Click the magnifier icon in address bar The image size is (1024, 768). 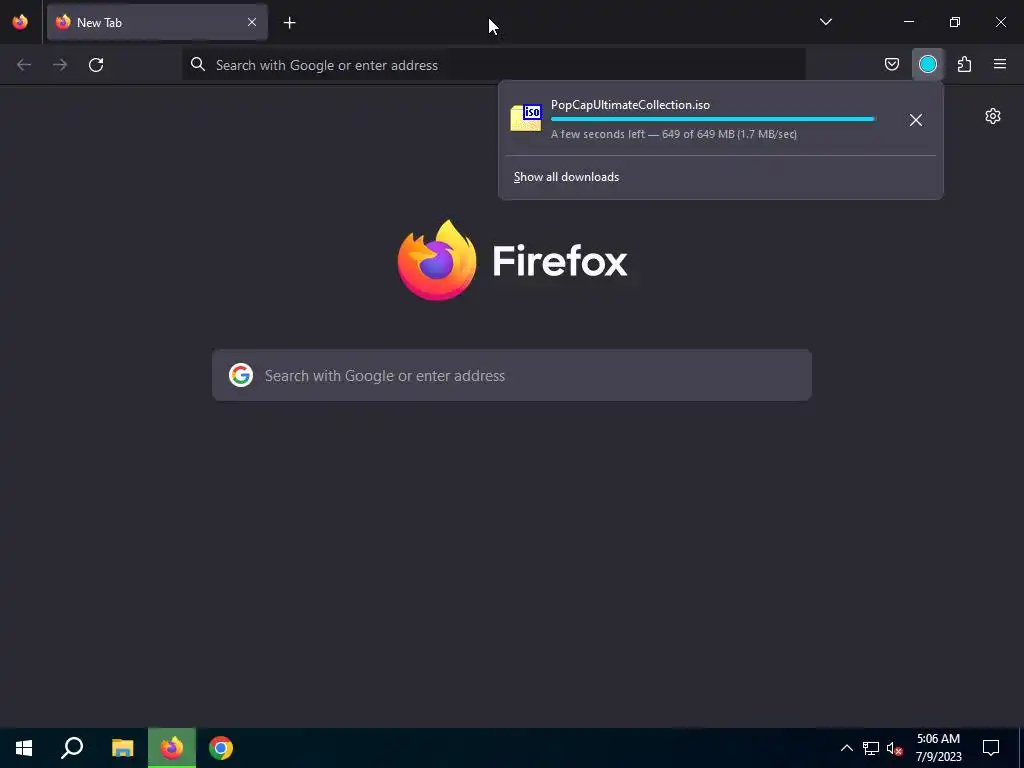(198, 64)
